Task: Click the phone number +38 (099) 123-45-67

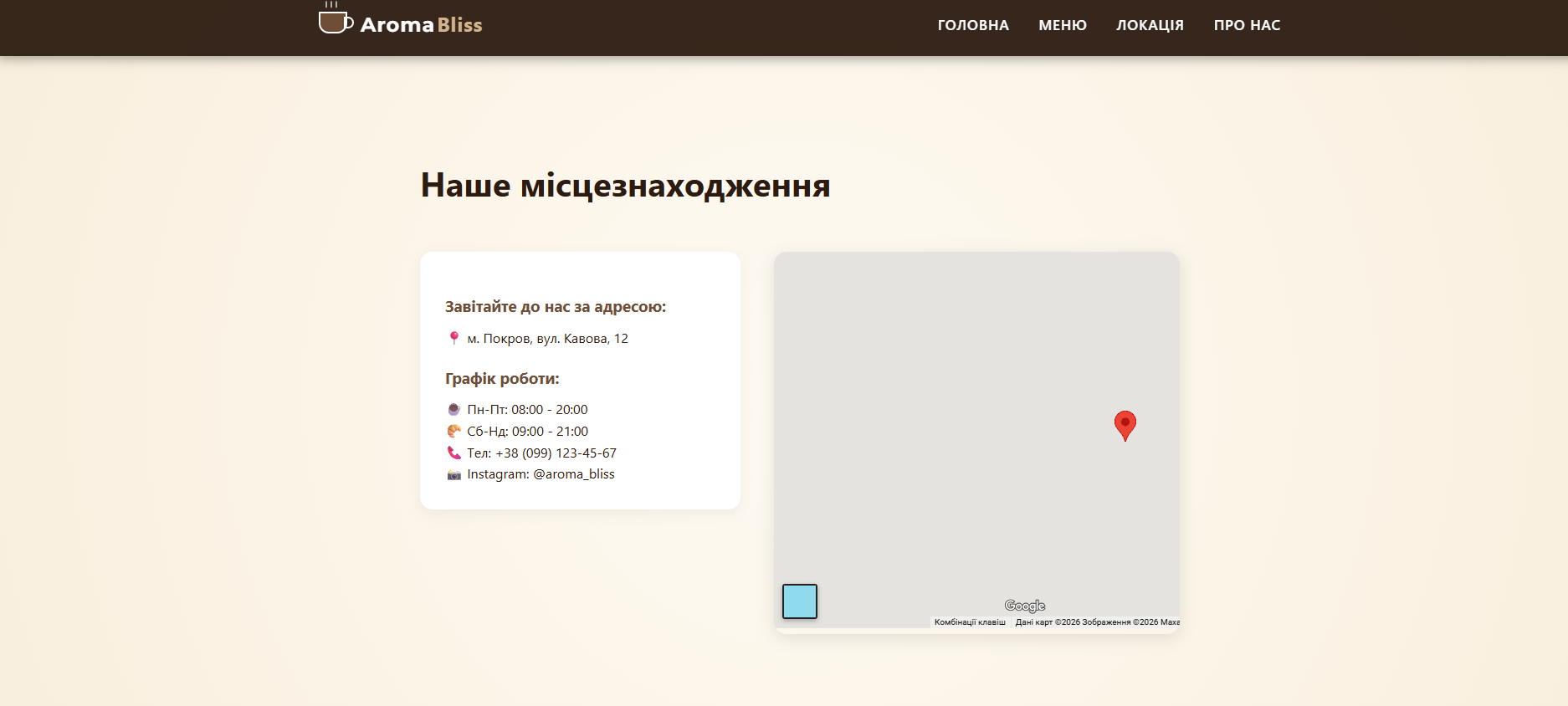Action: pyautogui.click(x=556, y=453)
